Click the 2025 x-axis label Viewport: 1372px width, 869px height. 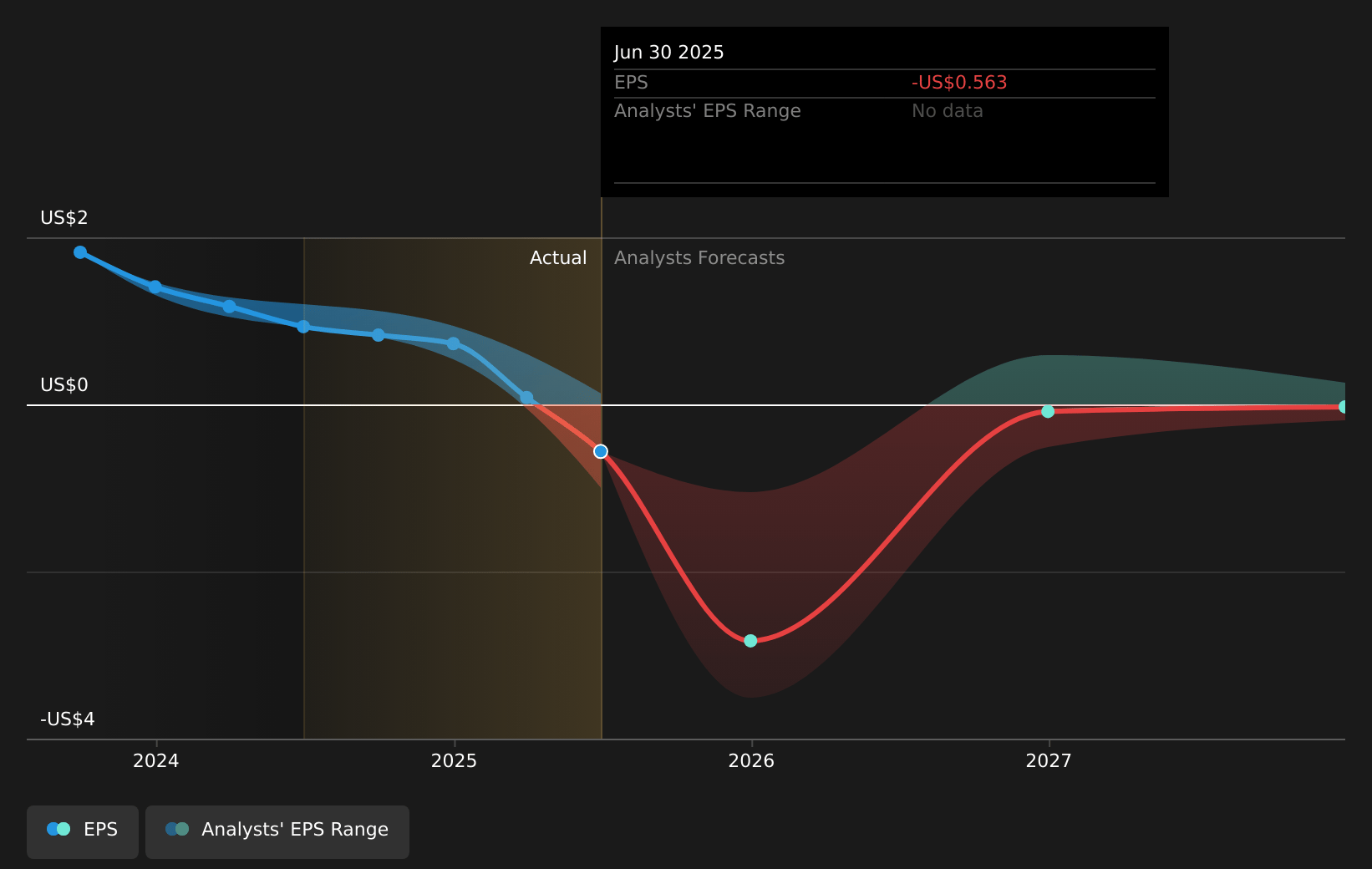pyautogui.click(x=454, y=761)
